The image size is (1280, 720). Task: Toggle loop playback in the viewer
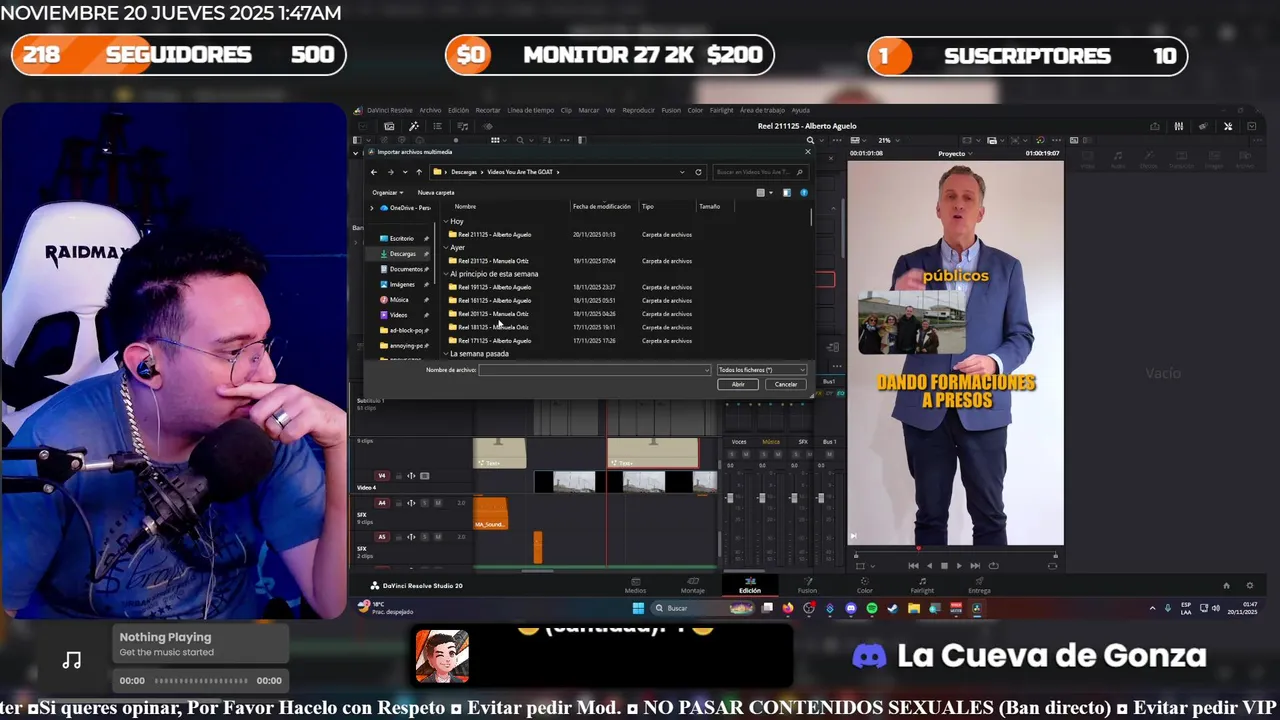click(x=993, y=566)
